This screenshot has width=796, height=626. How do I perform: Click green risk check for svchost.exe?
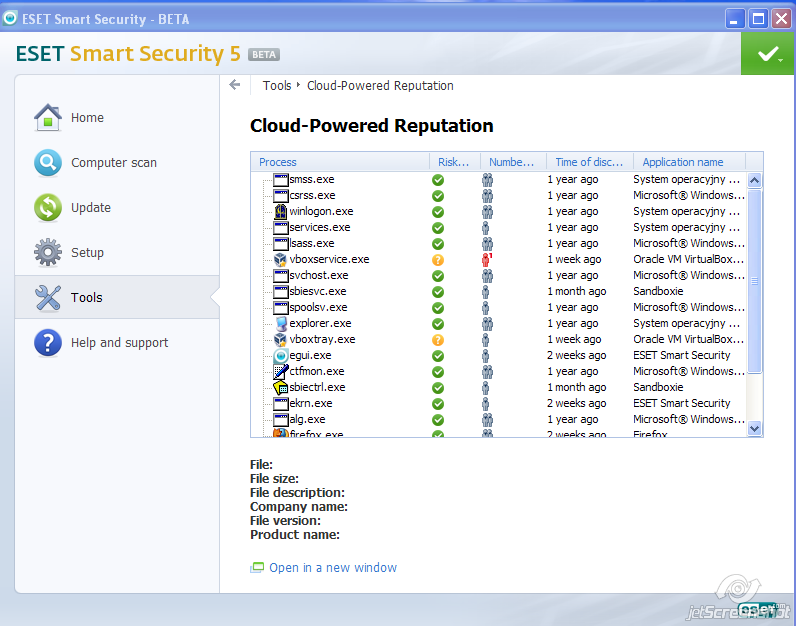click(x=438, y=276)
